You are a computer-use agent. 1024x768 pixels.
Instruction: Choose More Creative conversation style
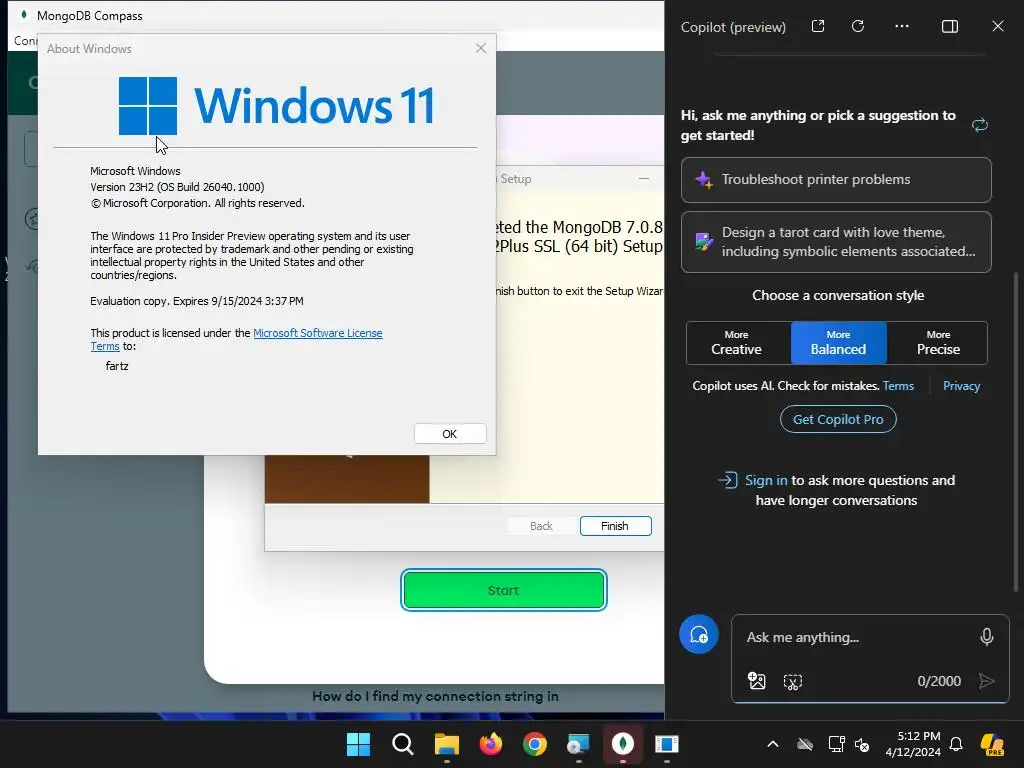pos(738,343)
